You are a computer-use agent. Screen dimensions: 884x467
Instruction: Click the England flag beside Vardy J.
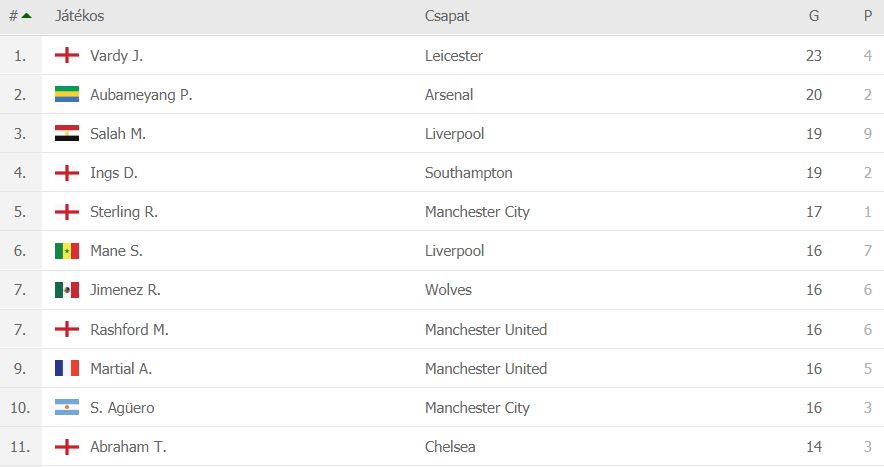(x=67, y=55)
